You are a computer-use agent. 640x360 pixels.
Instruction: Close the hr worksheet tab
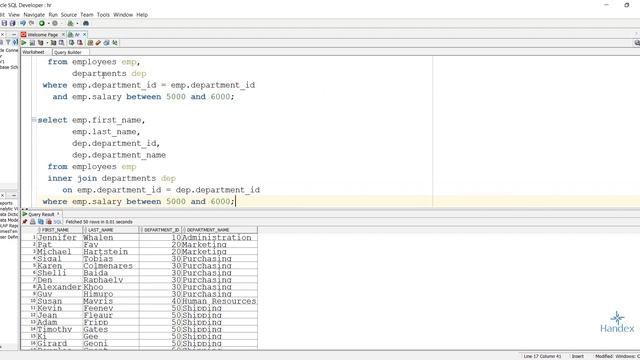coord(84,35)
